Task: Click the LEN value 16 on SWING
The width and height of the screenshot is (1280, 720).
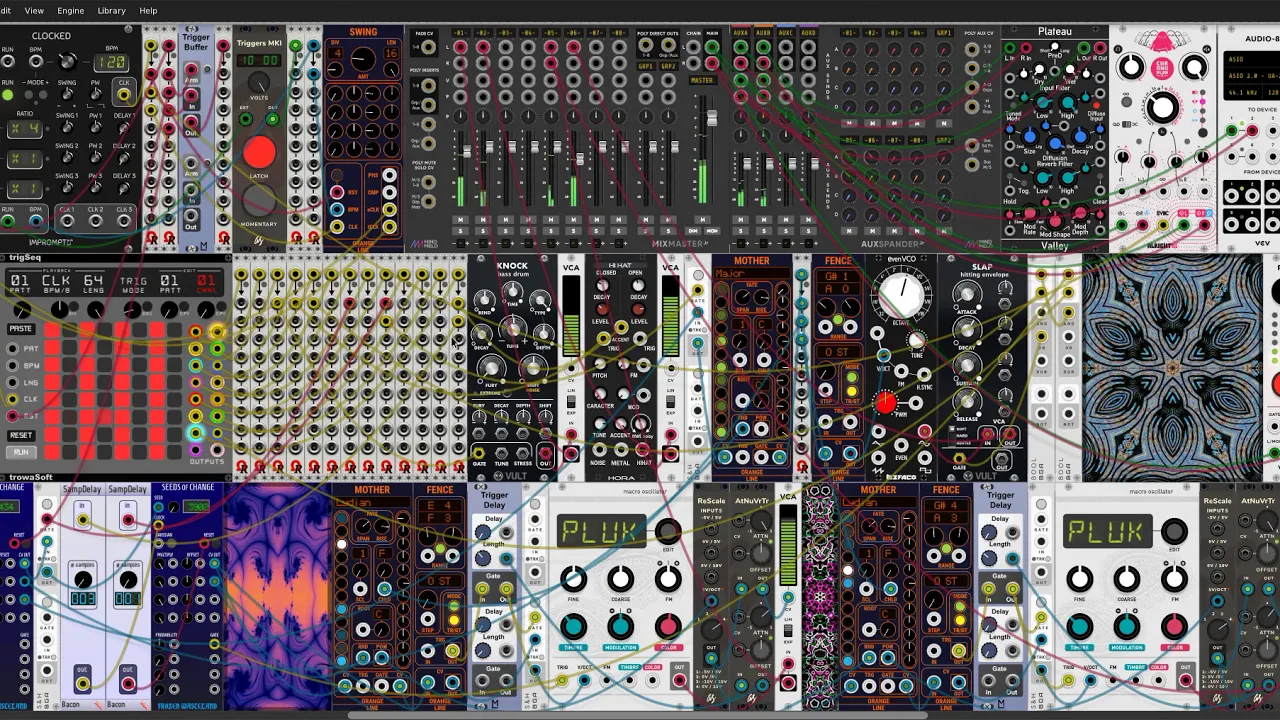Action: 389,52
